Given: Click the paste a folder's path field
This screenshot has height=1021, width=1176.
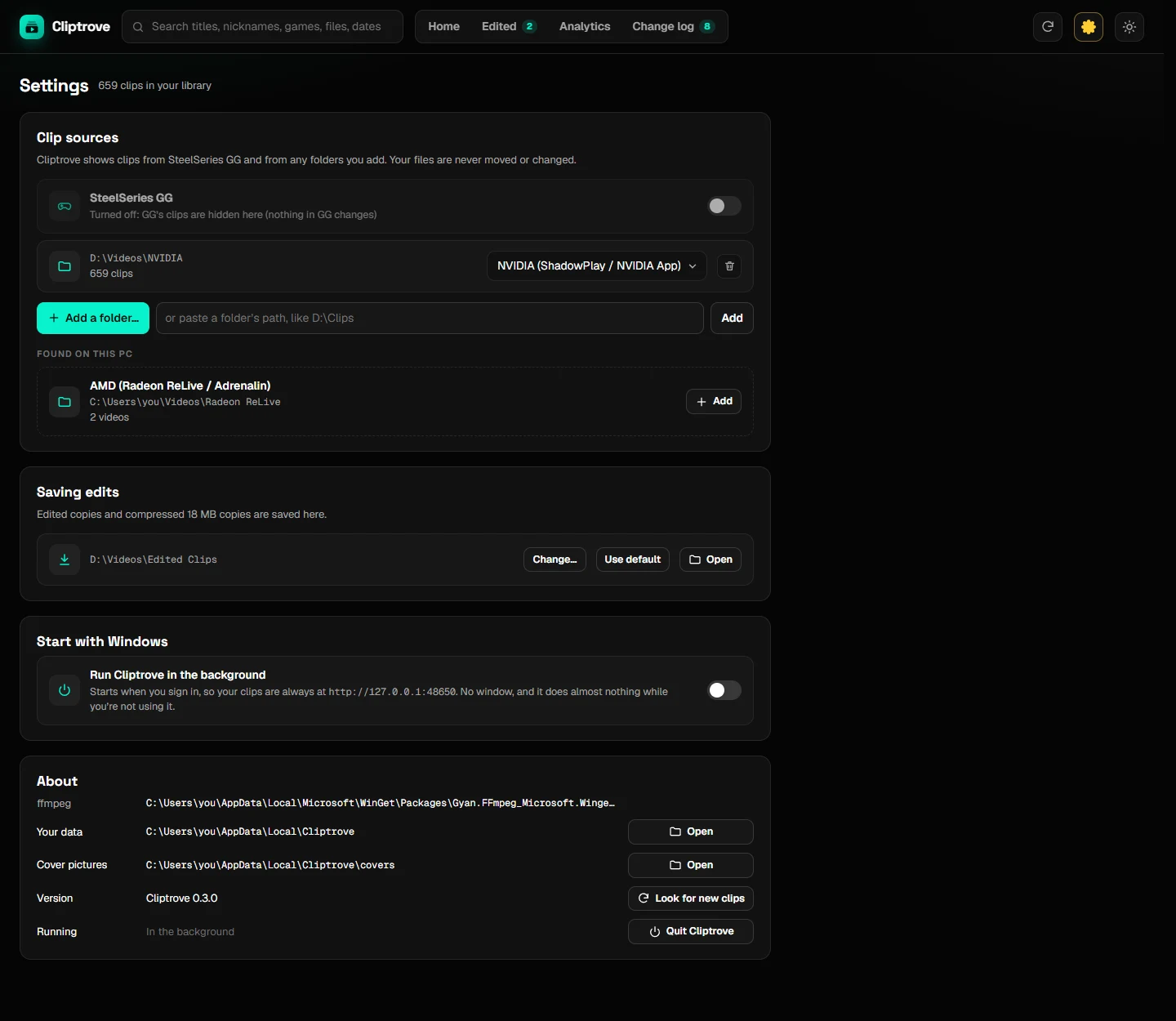Looking at the screenshot, I should tap(430, 319).
